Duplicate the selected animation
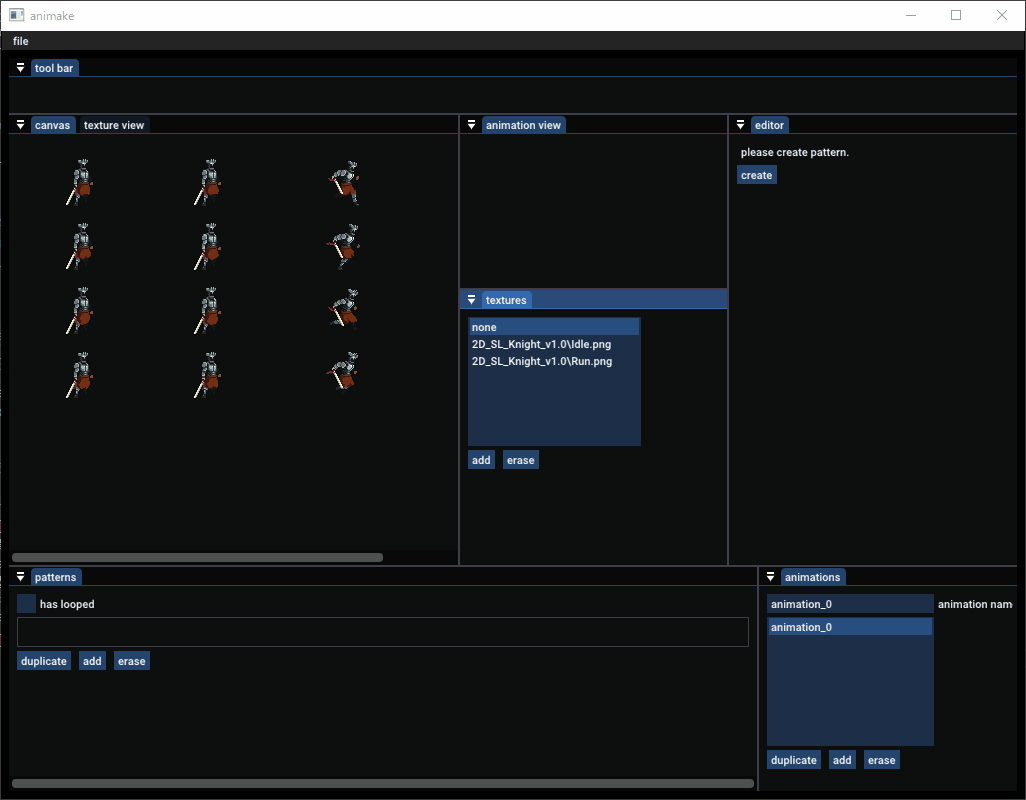The height and width of the screenshot is (800, 1026). [794, 760]
